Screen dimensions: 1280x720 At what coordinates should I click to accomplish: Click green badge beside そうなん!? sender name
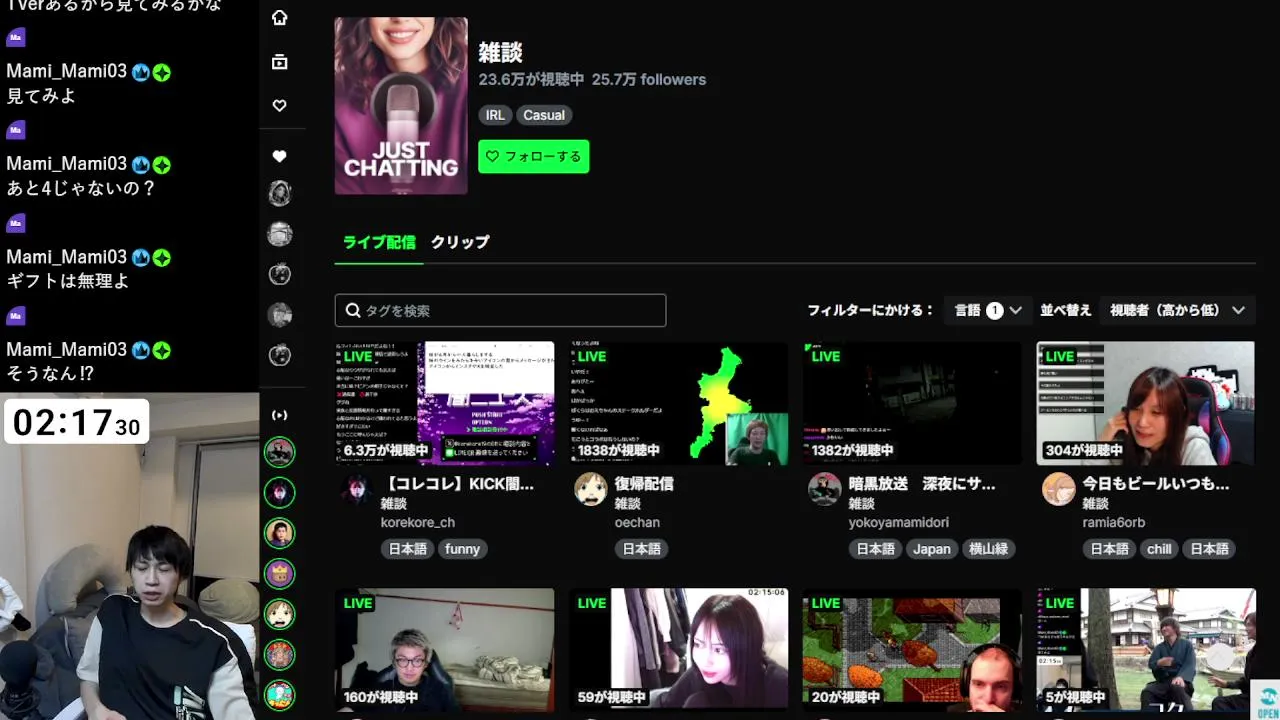coord(162,350)
